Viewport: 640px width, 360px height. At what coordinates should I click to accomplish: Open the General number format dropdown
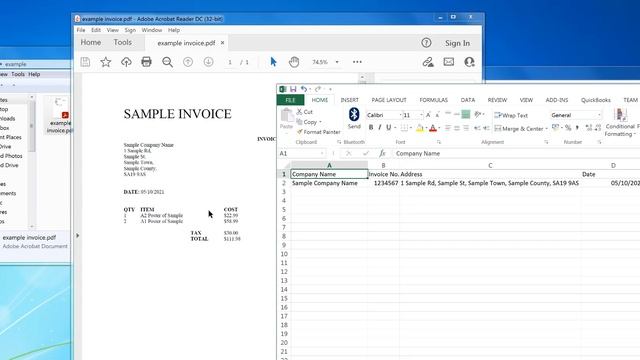(x=599, y=115)
